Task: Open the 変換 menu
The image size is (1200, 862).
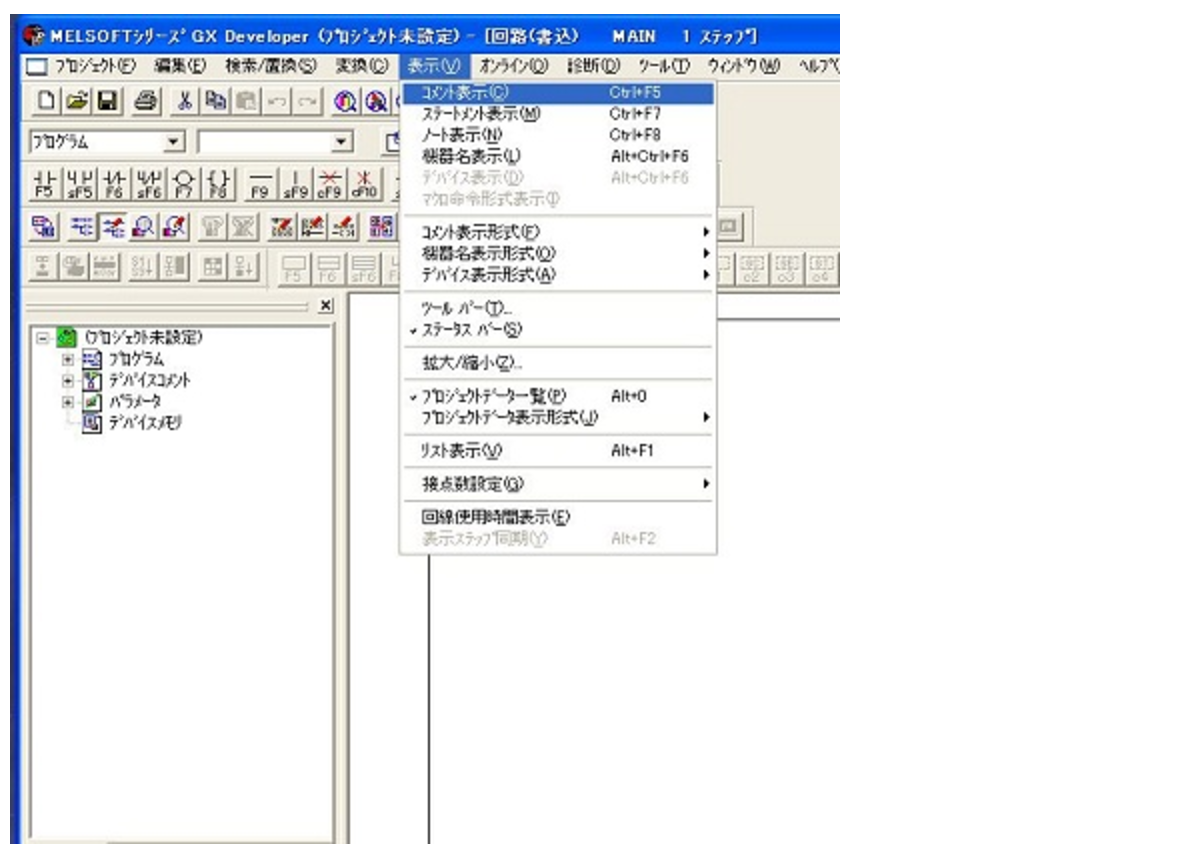Action: click(x=363, y=66)
